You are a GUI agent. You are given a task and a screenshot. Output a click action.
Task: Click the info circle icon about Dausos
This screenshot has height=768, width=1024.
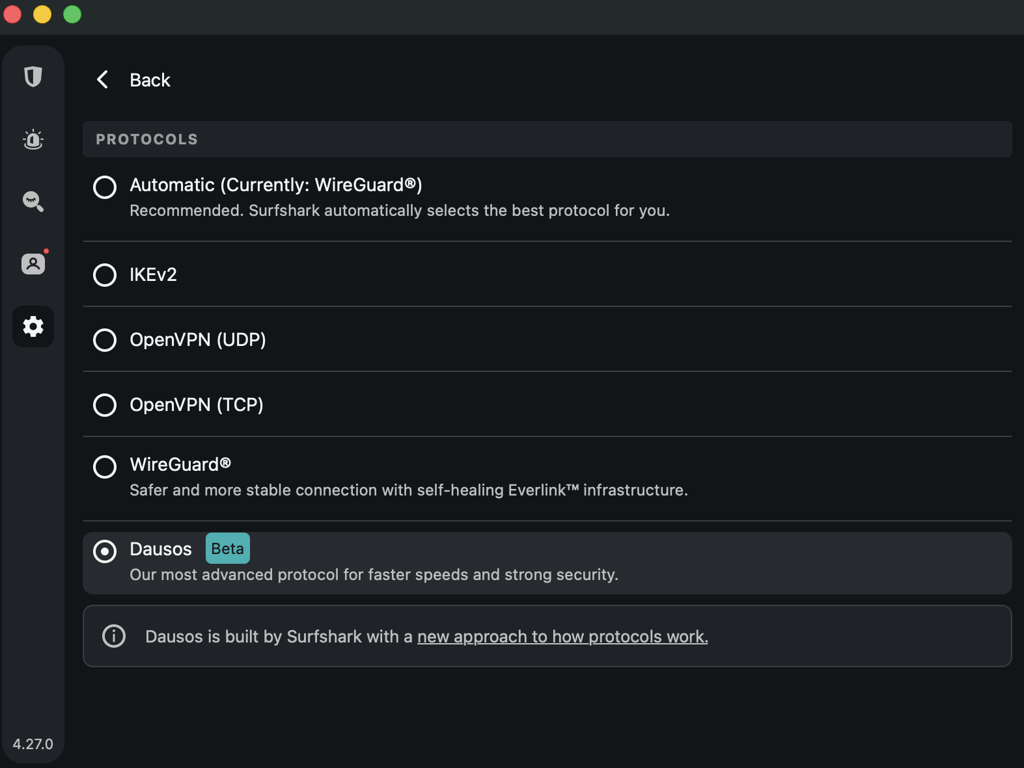[114, 636]
